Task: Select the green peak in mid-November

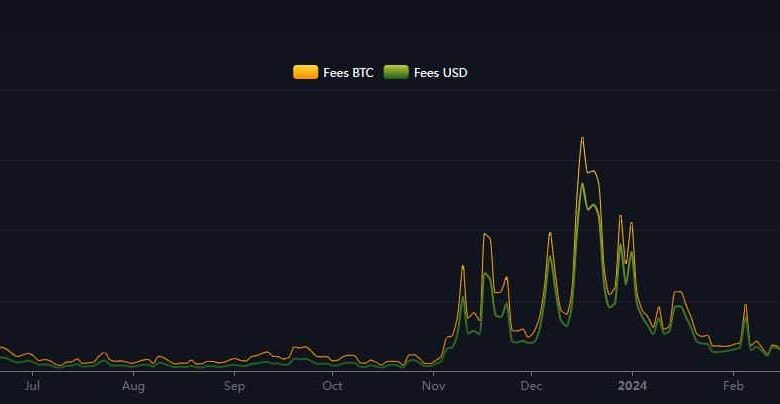Action: [485, 273]
